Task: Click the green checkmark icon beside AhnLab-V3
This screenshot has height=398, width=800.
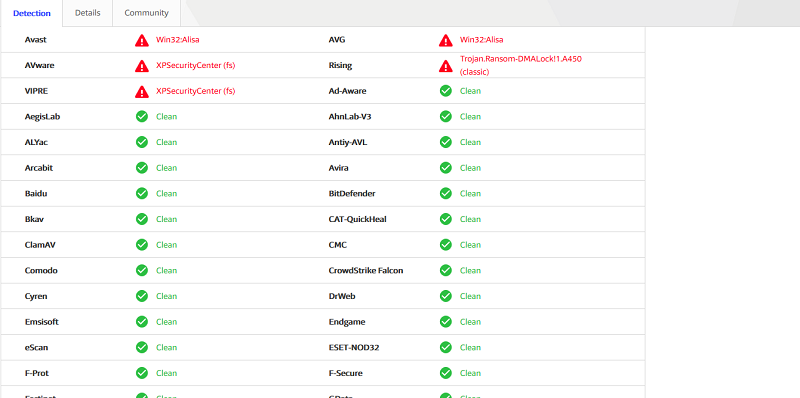Action: [446, 116]
